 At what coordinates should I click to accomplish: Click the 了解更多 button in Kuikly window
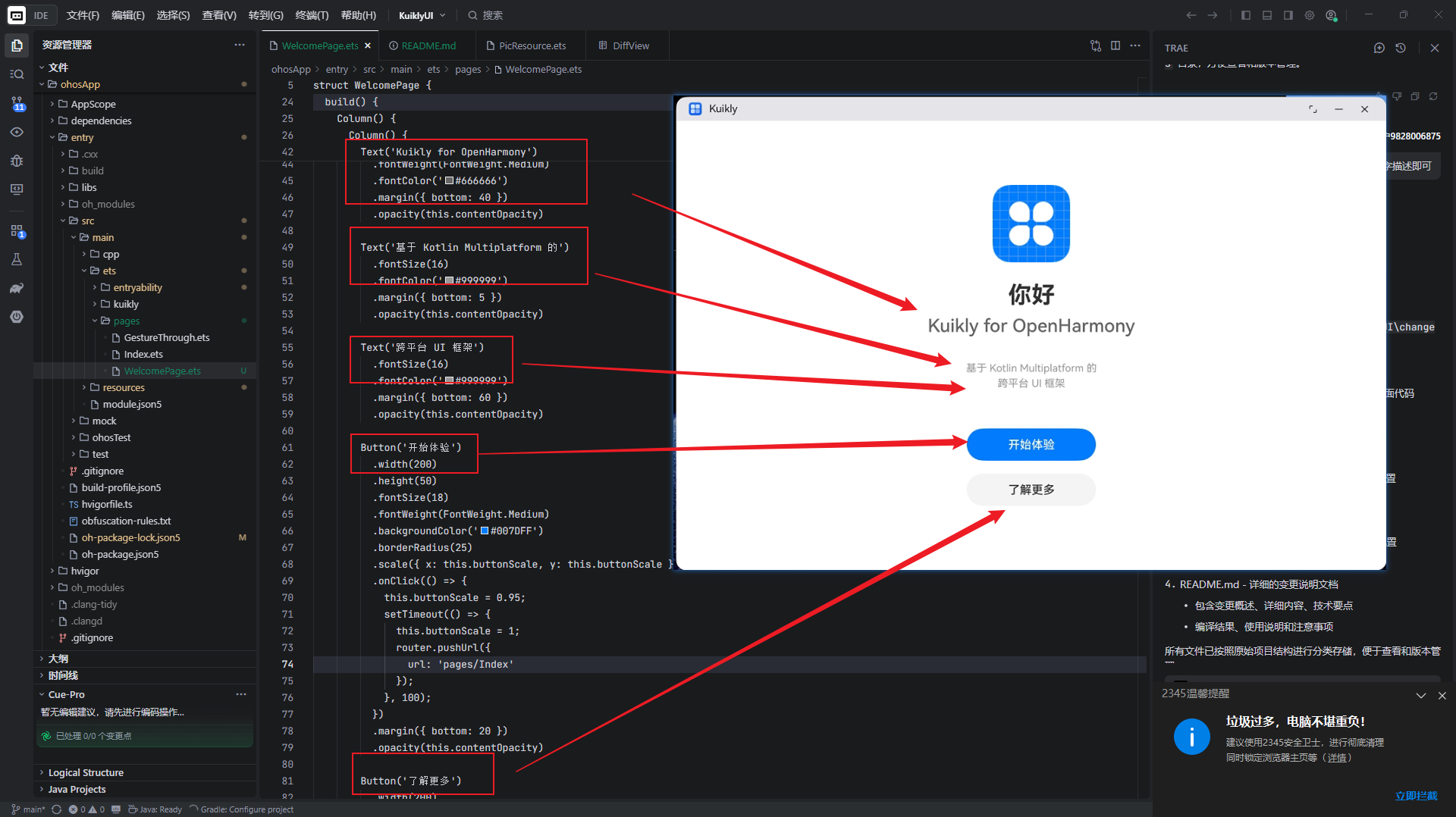1031,490
